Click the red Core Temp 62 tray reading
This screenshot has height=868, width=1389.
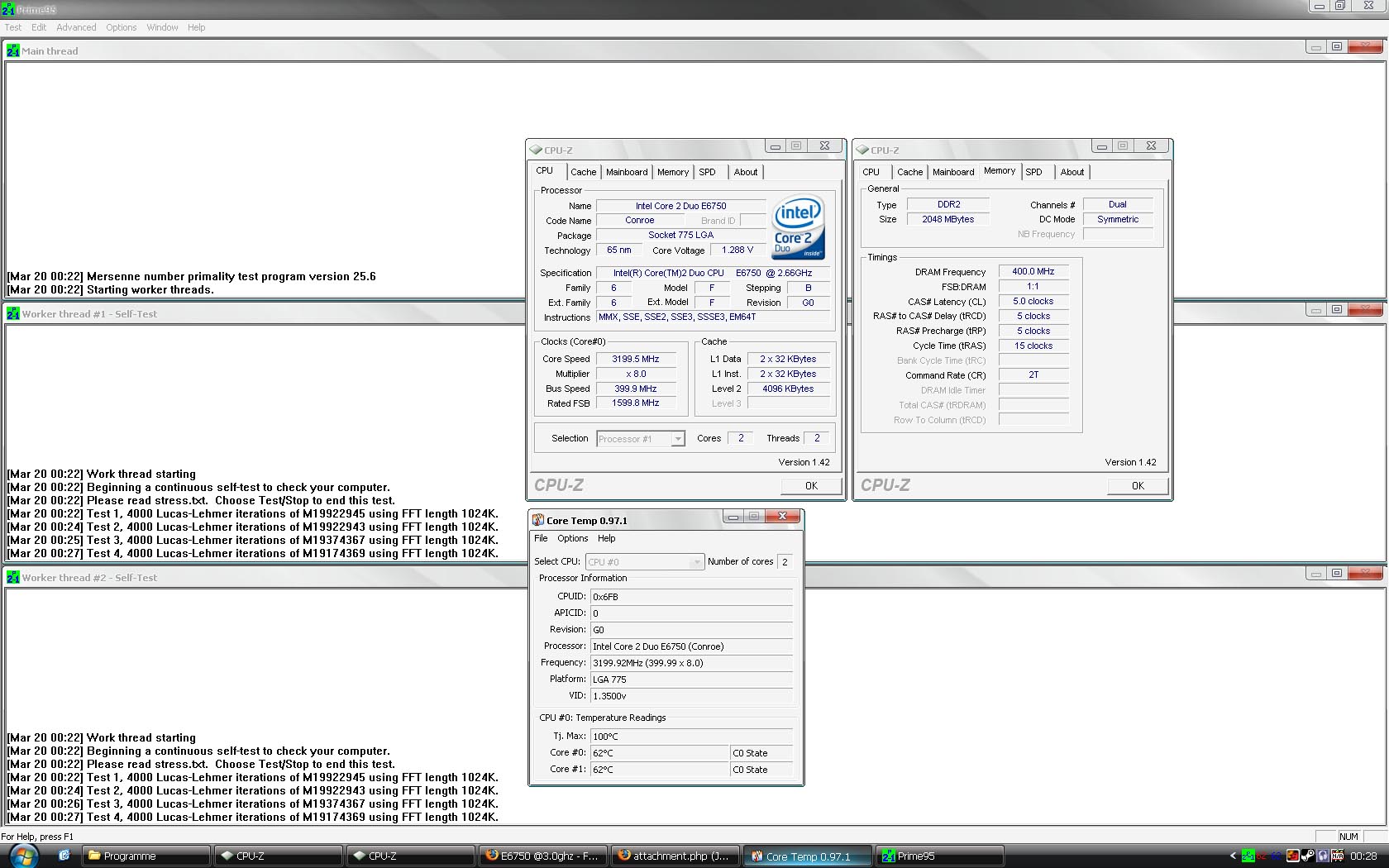(x=1263, y=856)
